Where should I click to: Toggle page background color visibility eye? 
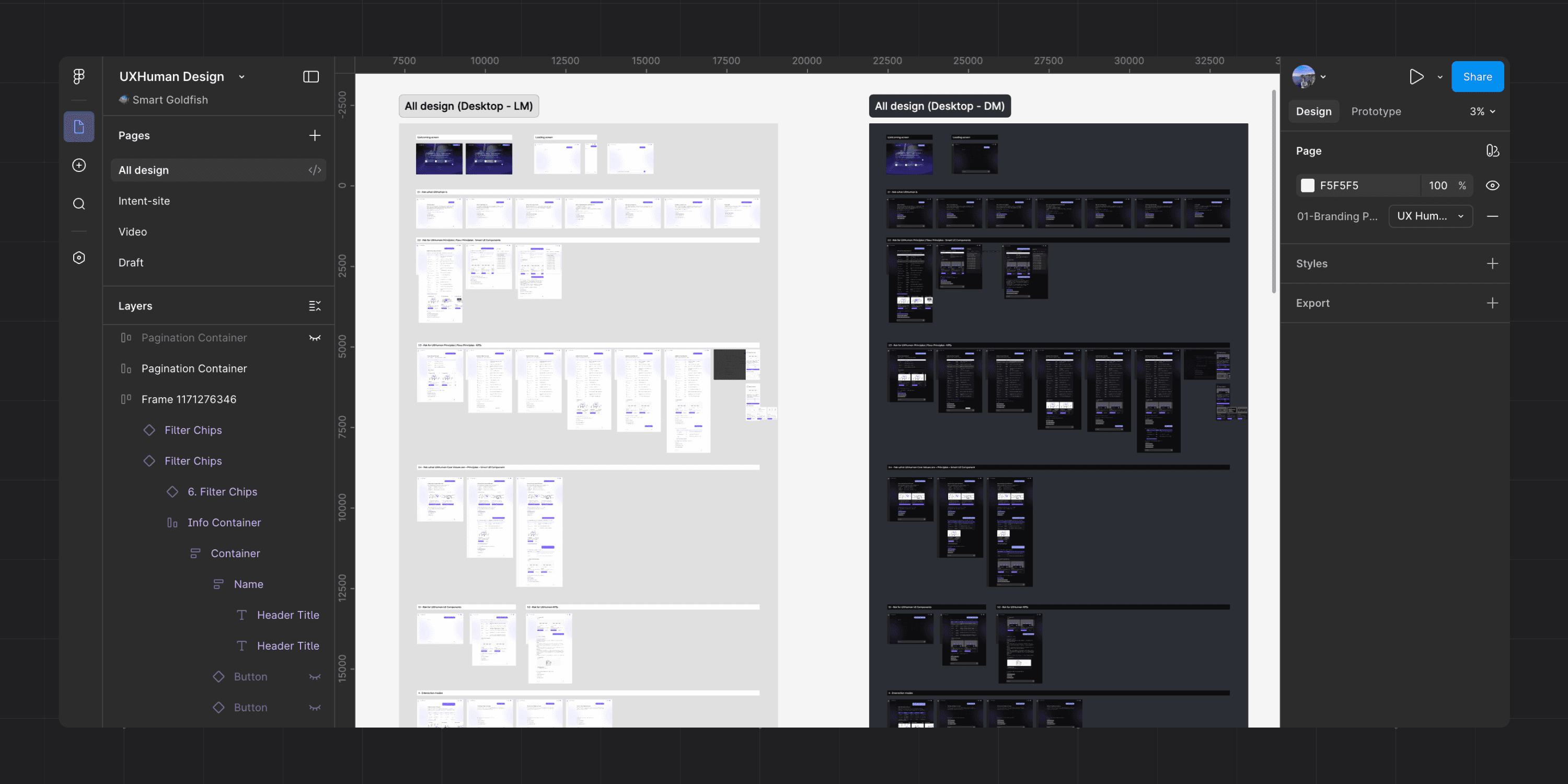(1492, 186)
